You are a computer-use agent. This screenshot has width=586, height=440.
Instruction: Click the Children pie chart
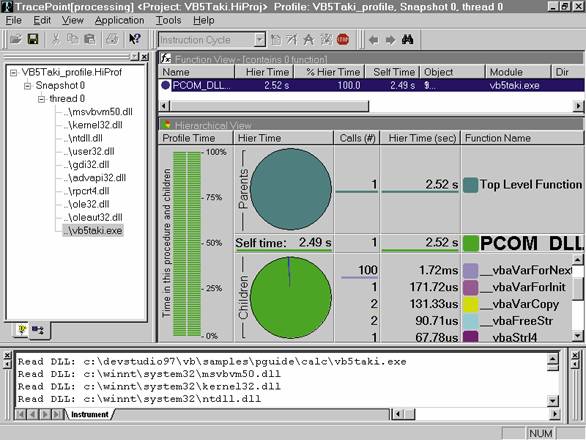pyautogui.click(x=291, y=298)
